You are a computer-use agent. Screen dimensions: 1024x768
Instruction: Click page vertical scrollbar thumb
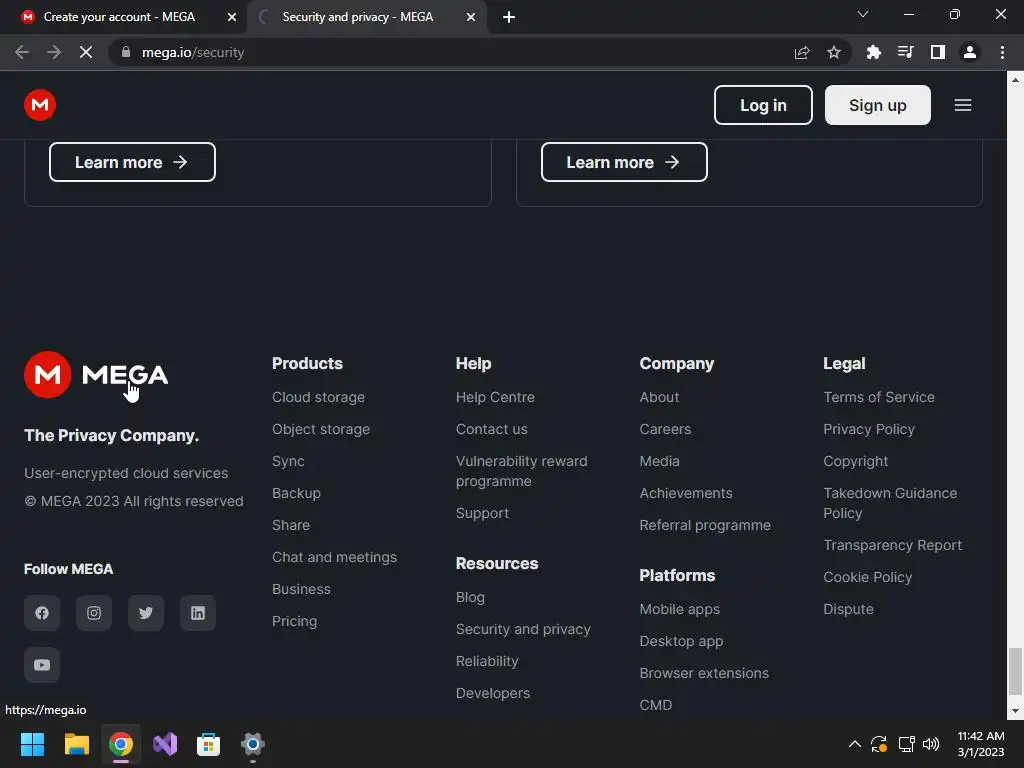(x=1015, y=671)
